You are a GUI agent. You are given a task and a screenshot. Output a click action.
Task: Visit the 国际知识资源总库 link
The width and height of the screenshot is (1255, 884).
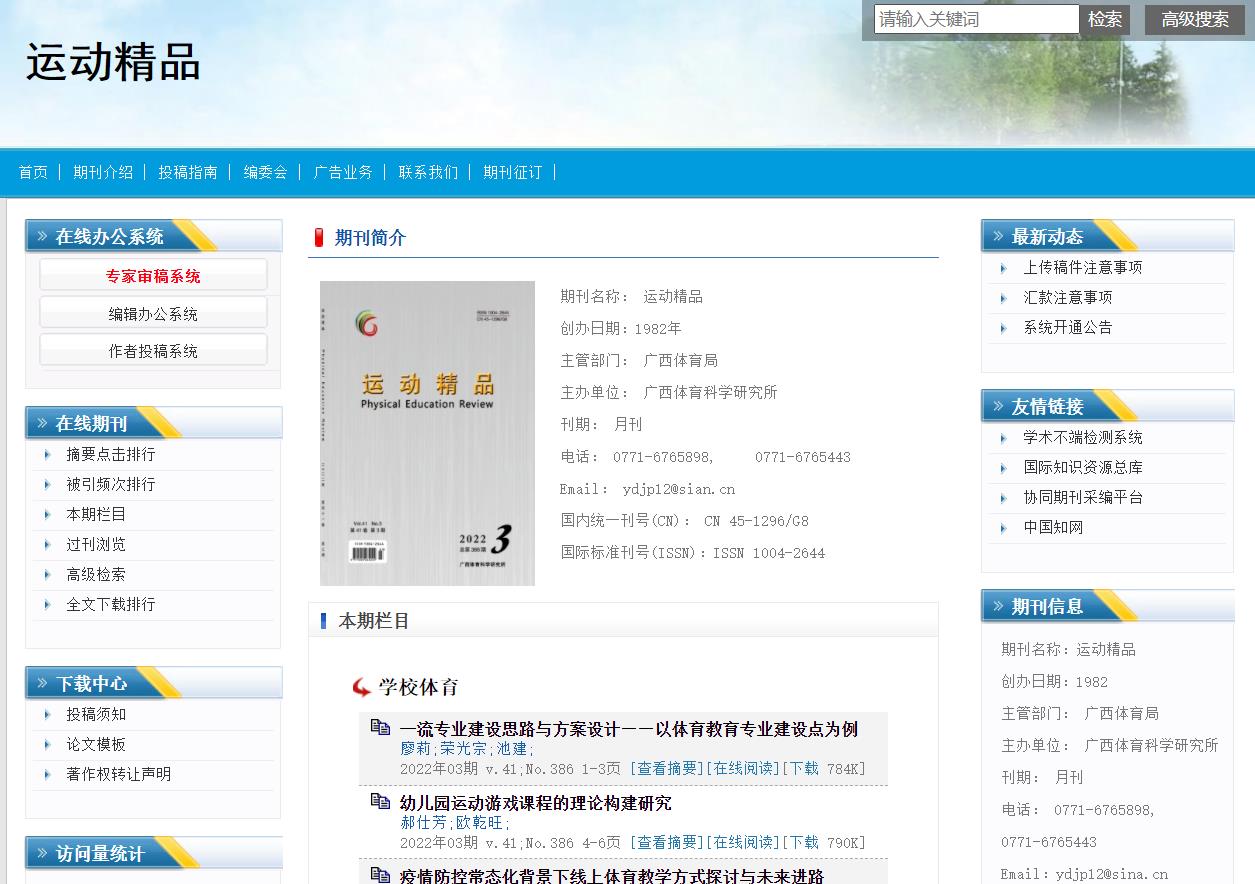(x=1082, y=467)
